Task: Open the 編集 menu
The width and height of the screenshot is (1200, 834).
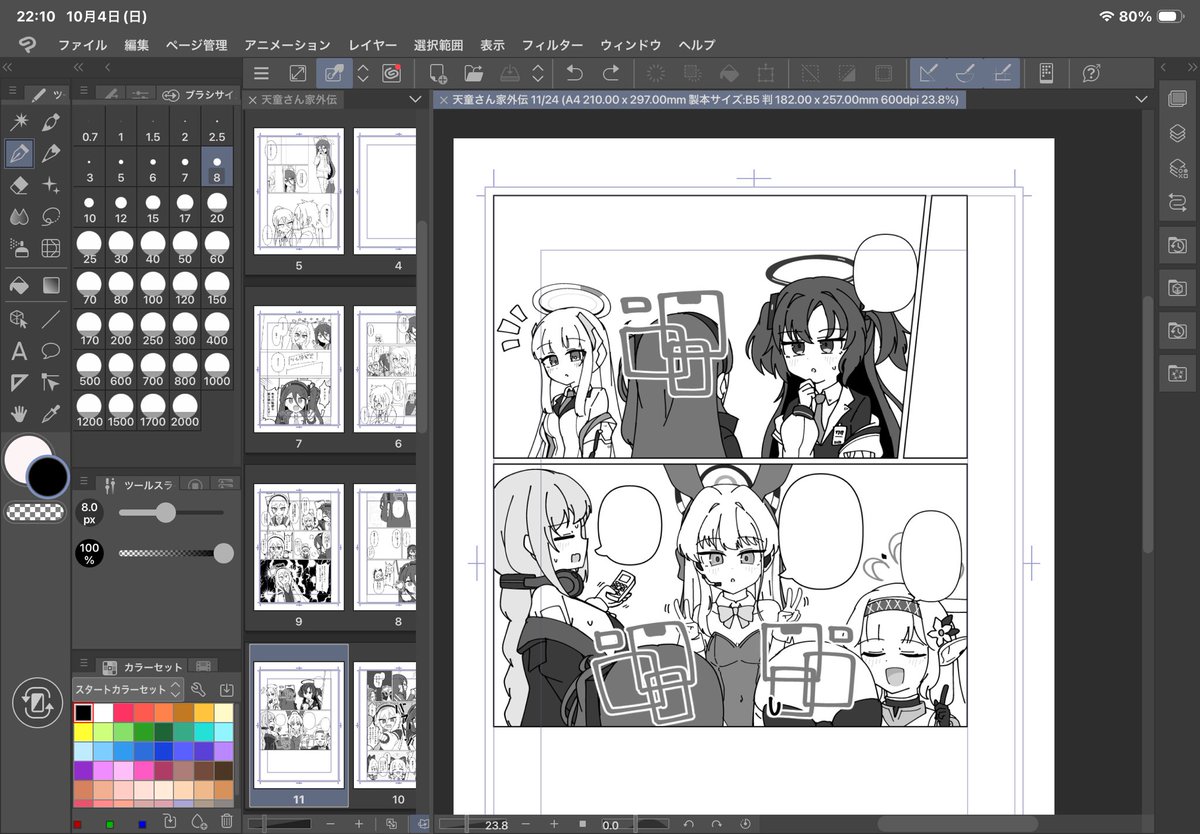Action: pyautogui.click(x=137, y=45)
